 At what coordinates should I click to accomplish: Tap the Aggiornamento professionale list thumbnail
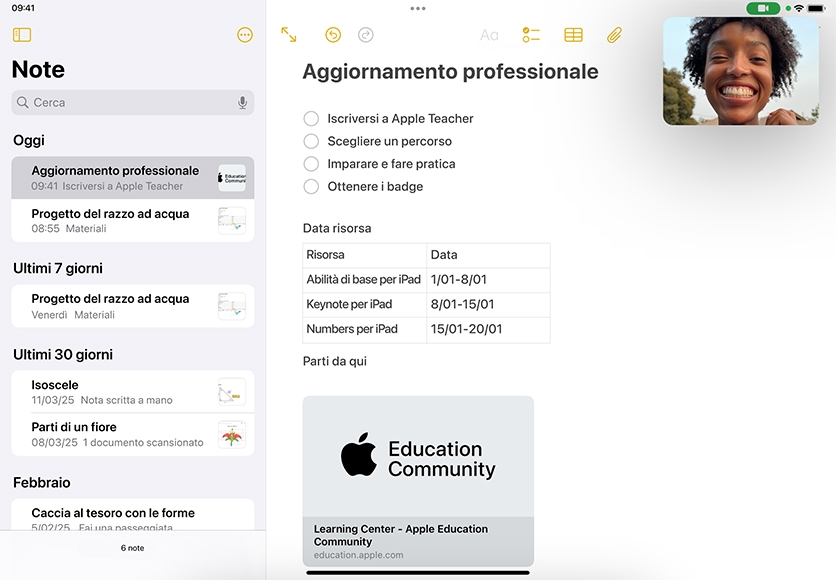(x=232, y=178)
